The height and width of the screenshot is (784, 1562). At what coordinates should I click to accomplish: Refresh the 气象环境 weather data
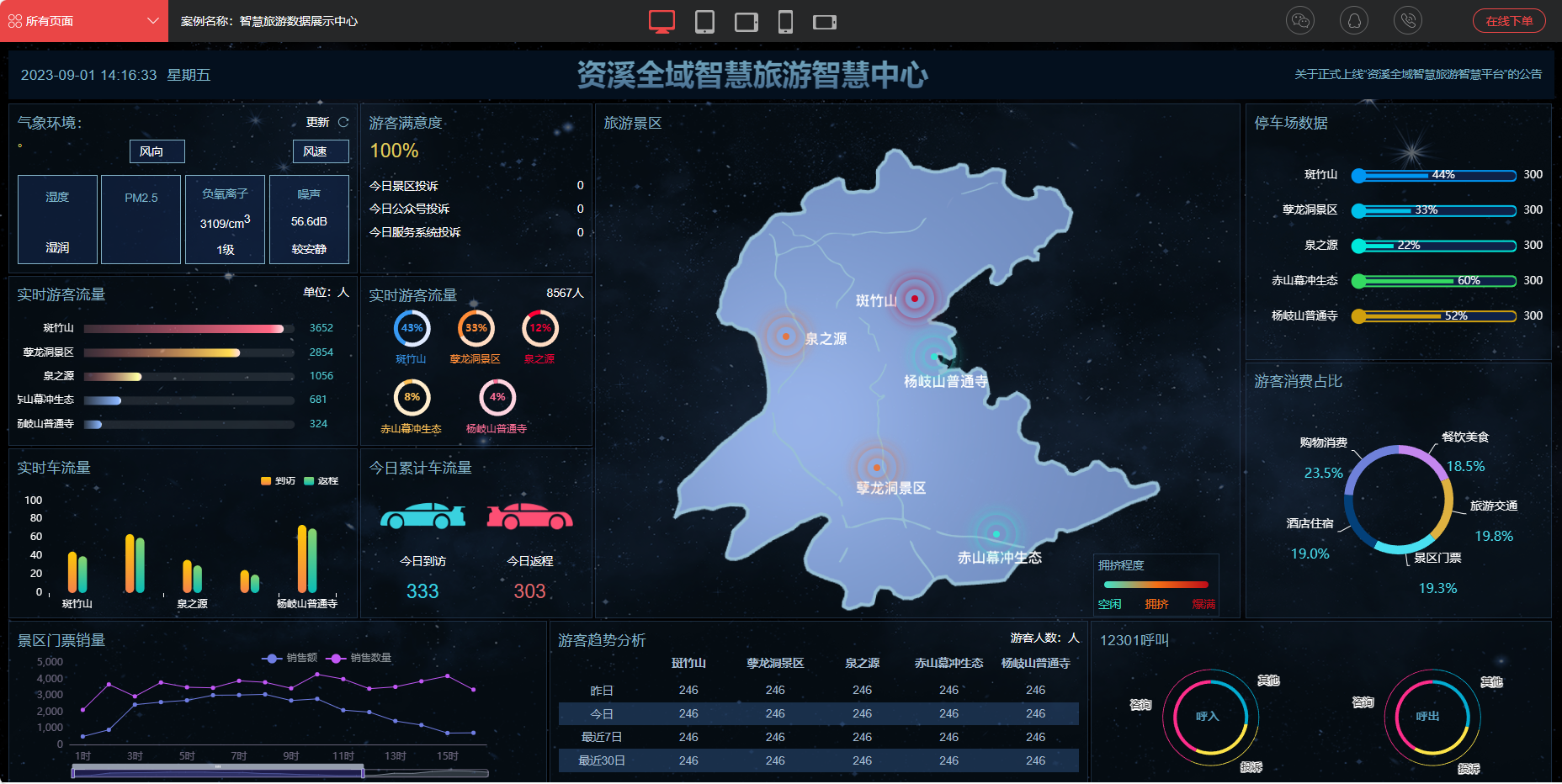[343, 122]
